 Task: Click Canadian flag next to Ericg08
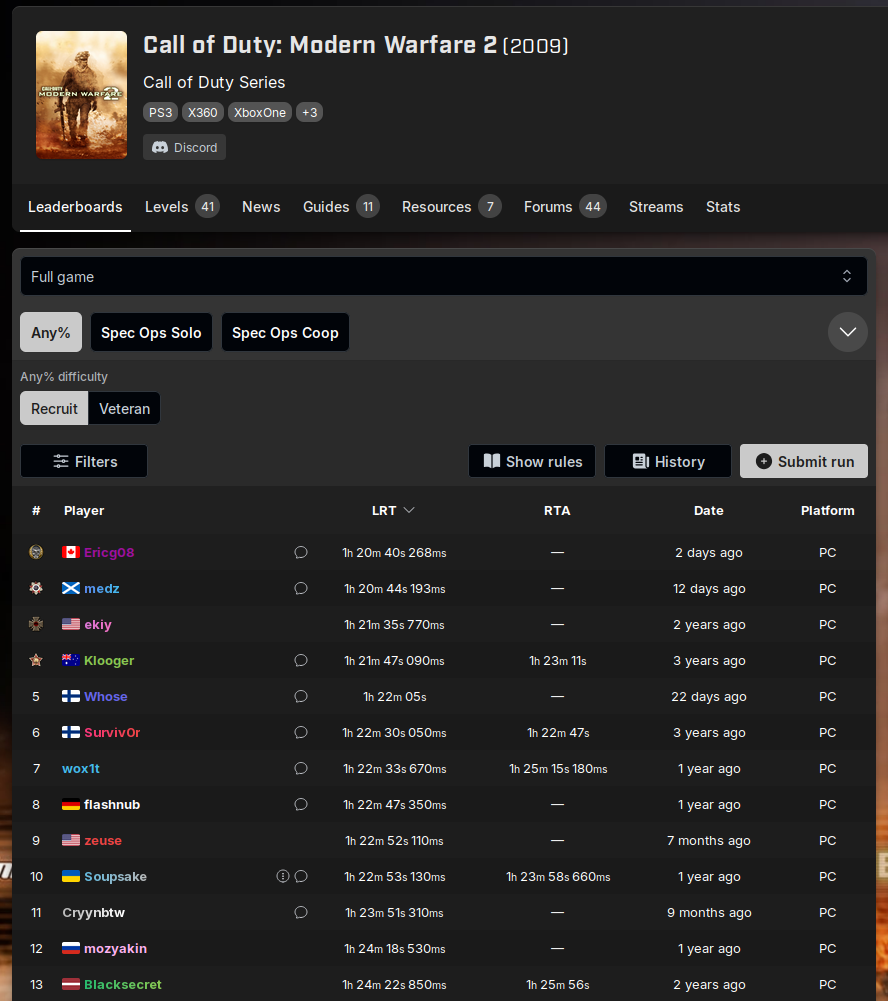pos(71,552)
